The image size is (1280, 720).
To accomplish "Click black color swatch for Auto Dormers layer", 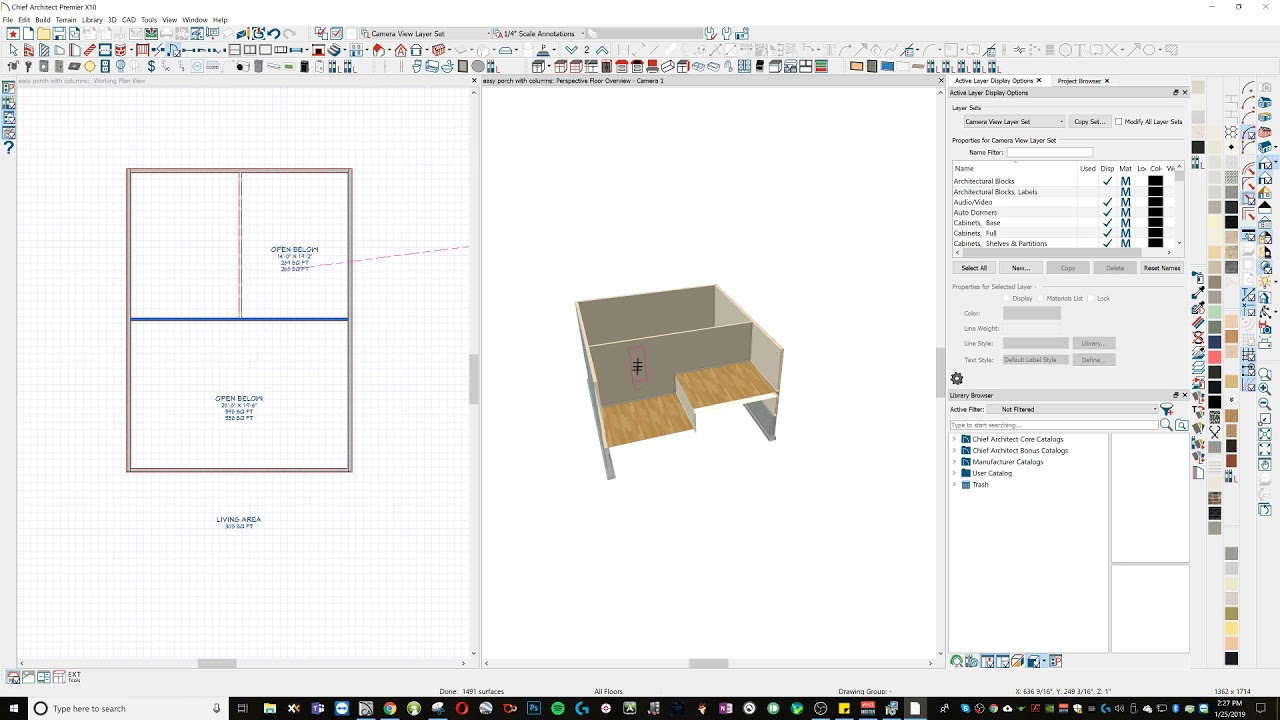I will [1155, 212].
